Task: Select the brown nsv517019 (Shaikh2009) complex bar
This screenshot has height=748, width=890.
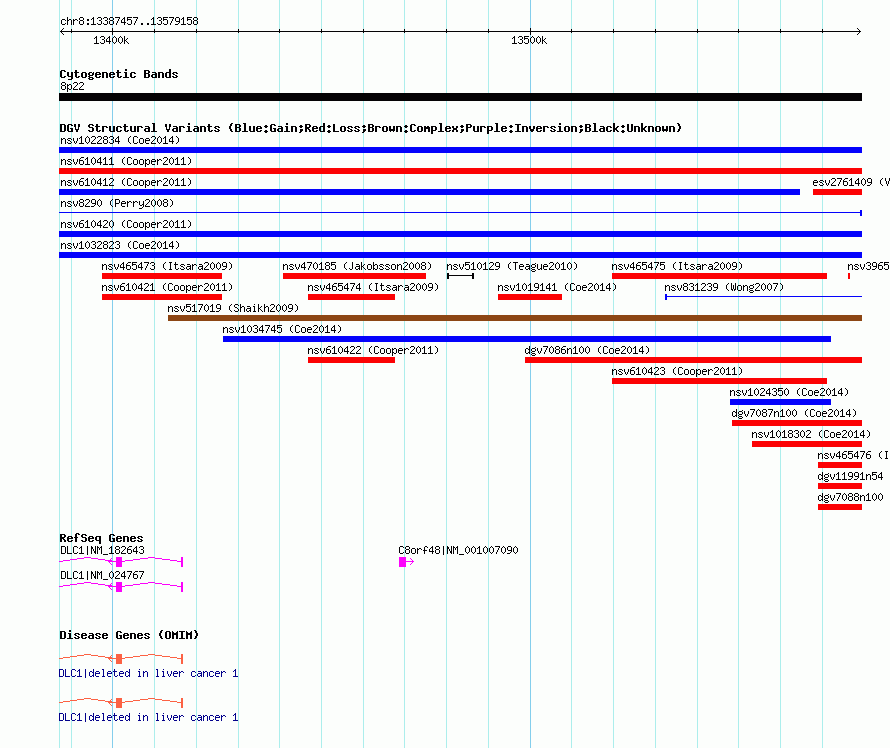Action: click(x=515, y=318)
